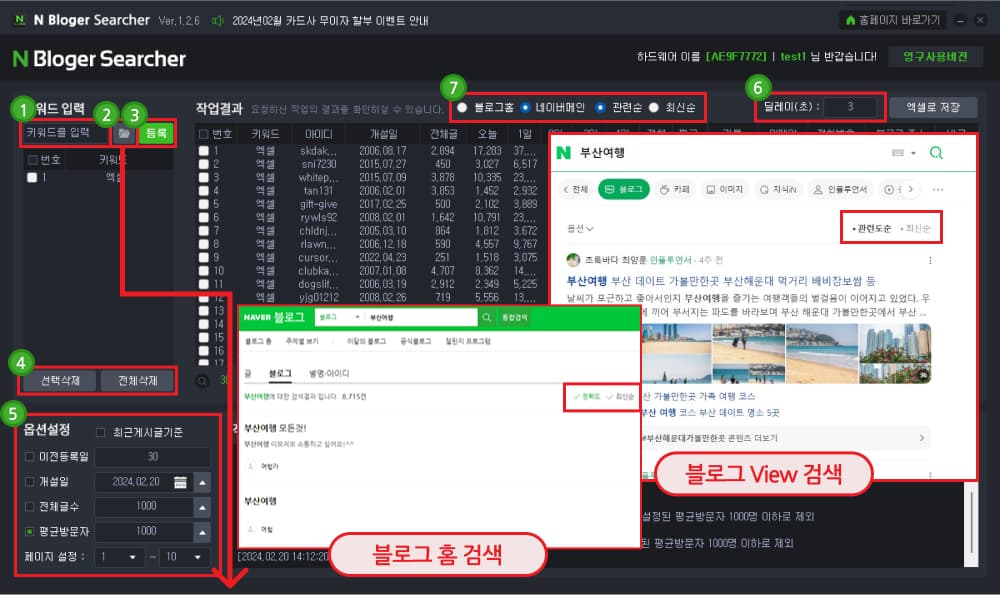1000x596 pixels.
Task: Click the green N Naver logo in search window
Action: point(563,153)
